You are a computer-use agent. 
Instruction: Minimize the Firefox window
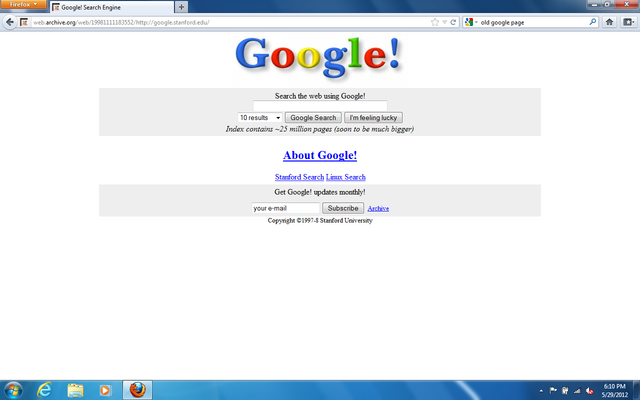pos(594,4)
